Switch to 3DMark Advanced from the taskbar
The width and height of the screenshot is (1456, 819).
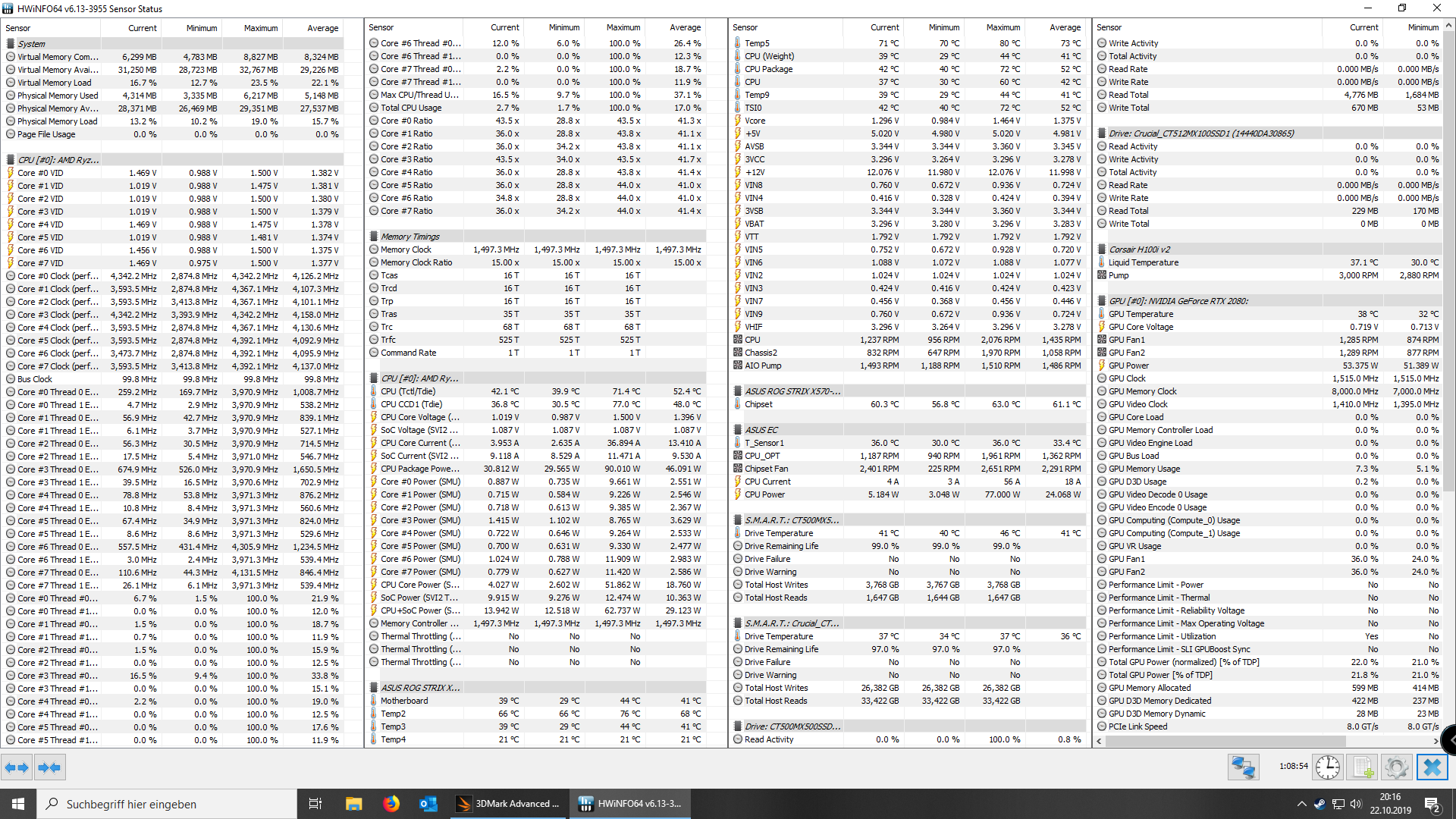[x=508, y=803]
